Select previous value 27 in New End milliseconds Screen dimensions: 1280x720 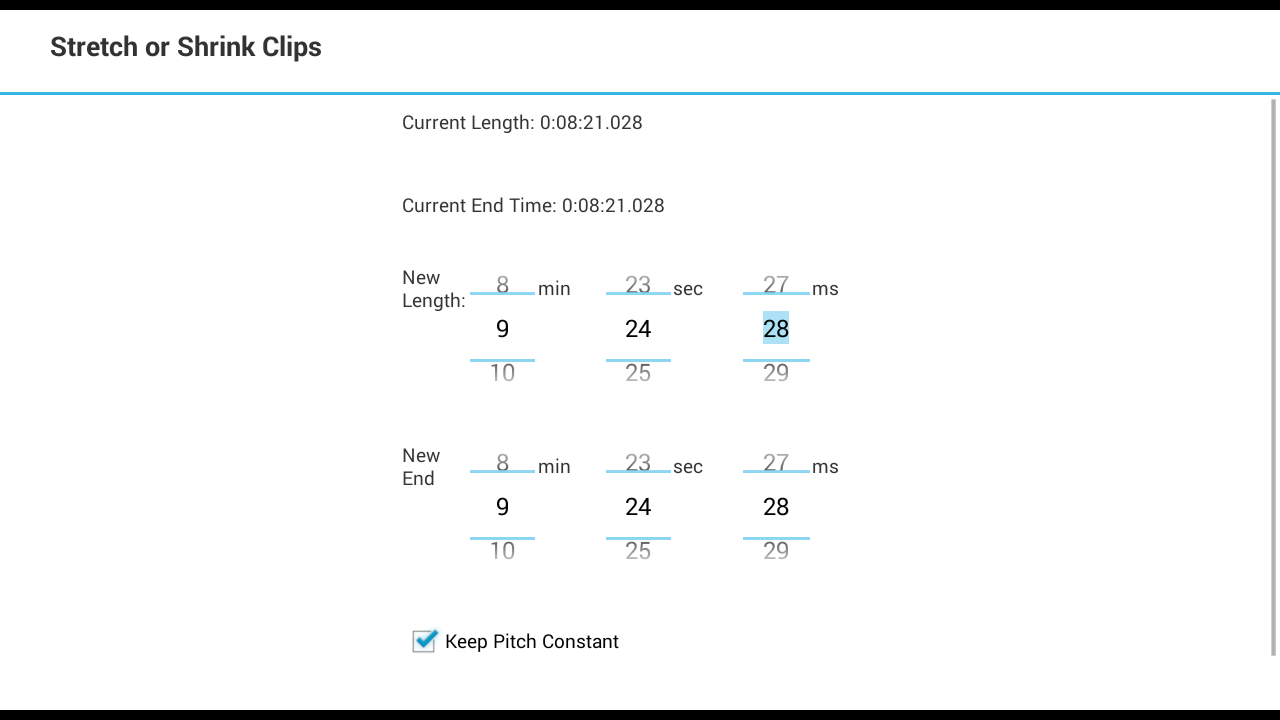coord(776,463)
